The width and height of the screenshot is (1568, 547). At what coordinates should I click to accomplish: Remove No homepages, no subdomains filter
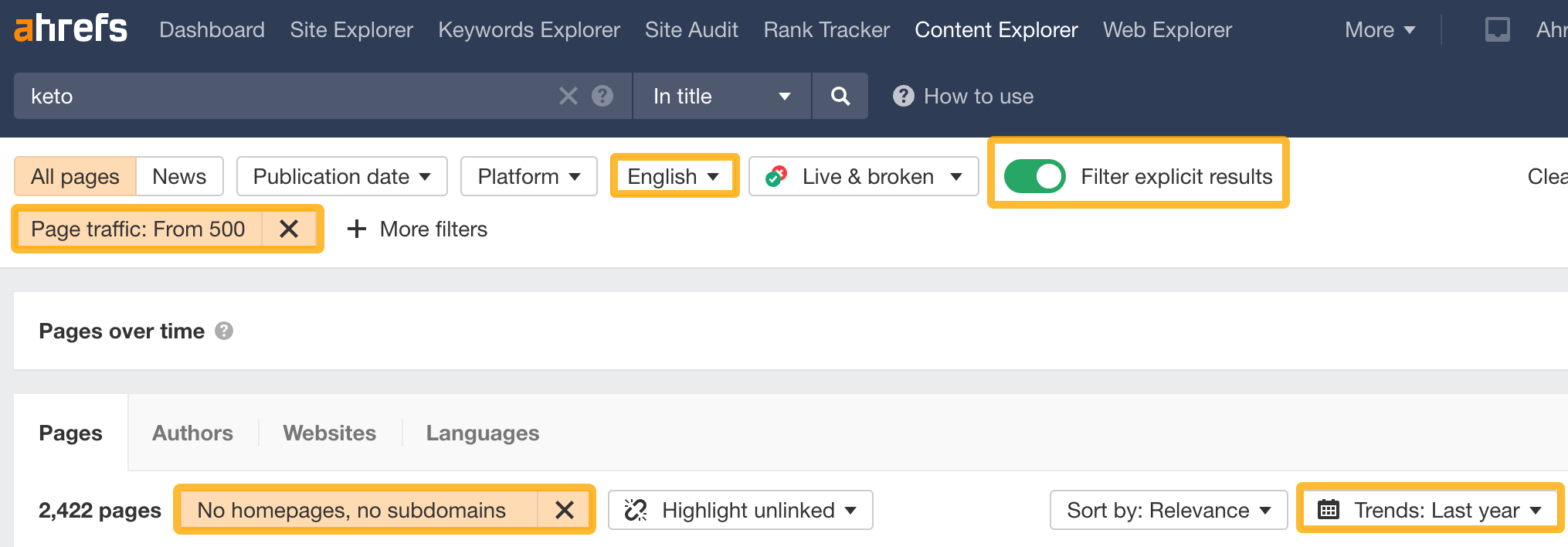click(565, 510)
